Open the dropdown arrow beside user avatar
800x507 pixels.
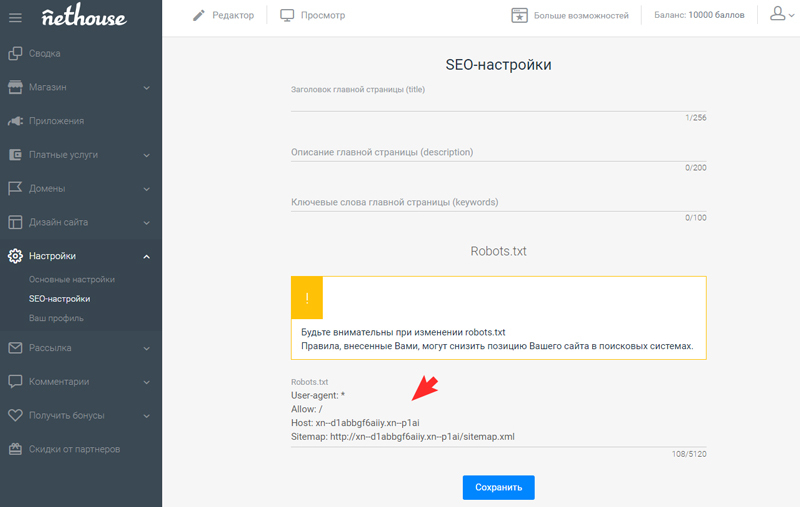pyautogui.click(x=791, y=15)
